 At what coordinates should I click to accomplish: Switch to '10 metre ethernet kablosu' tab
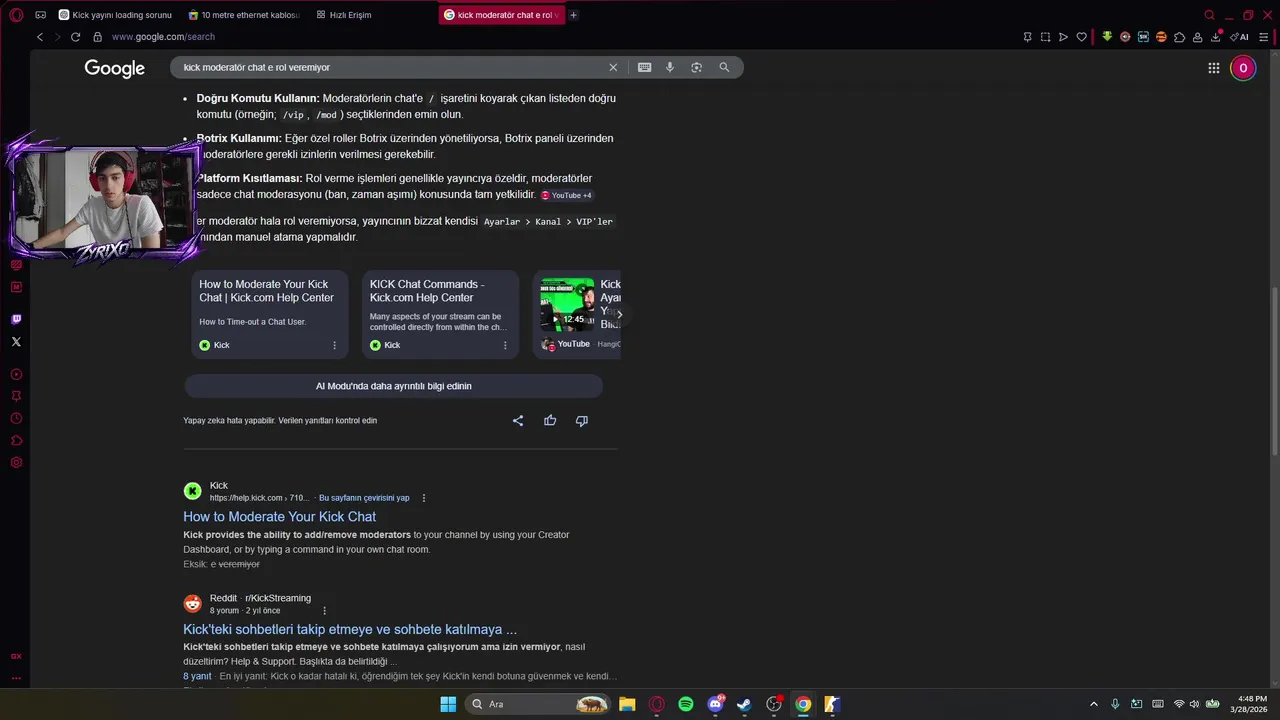pyautogui.click(x=244, y=15)
